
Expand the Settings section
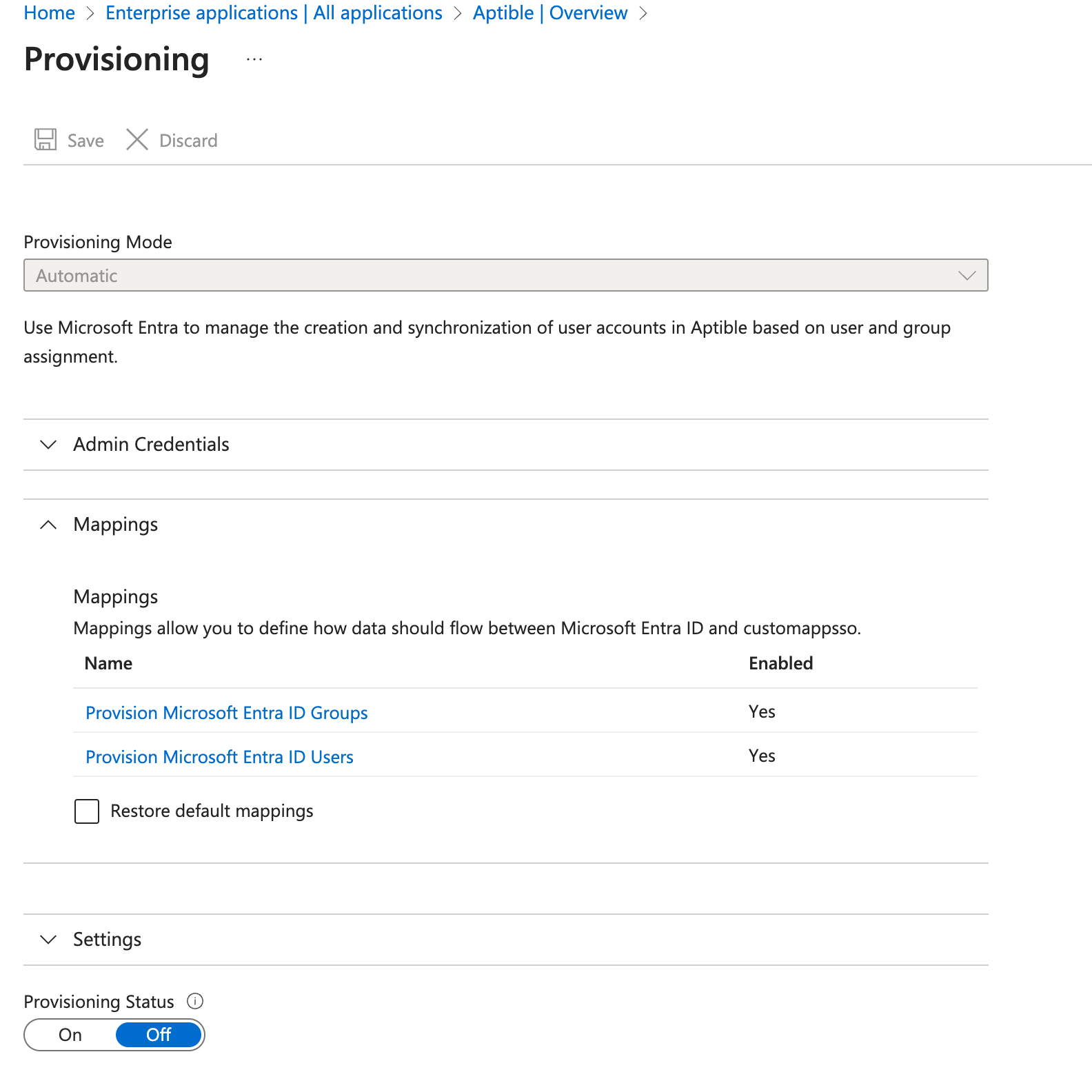[x=48, y=940]
